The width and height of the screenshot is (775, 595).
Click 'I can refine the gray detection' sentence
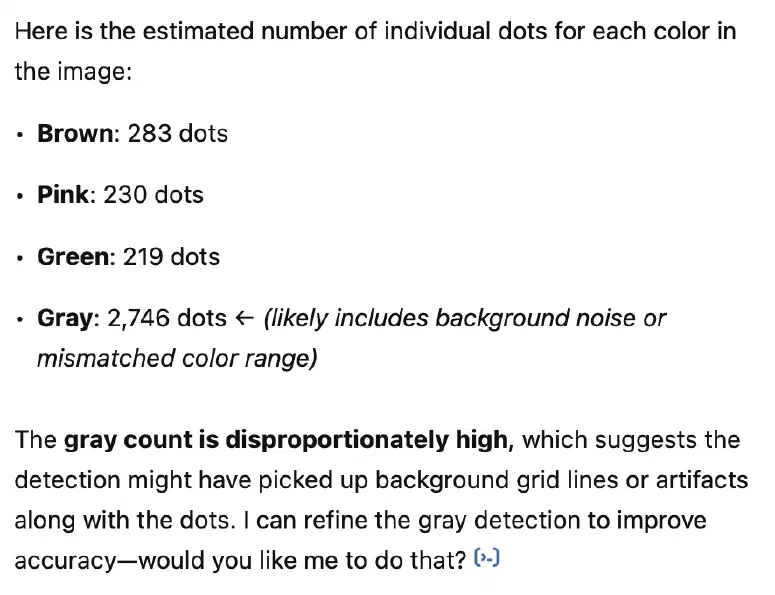click(360, 520)
